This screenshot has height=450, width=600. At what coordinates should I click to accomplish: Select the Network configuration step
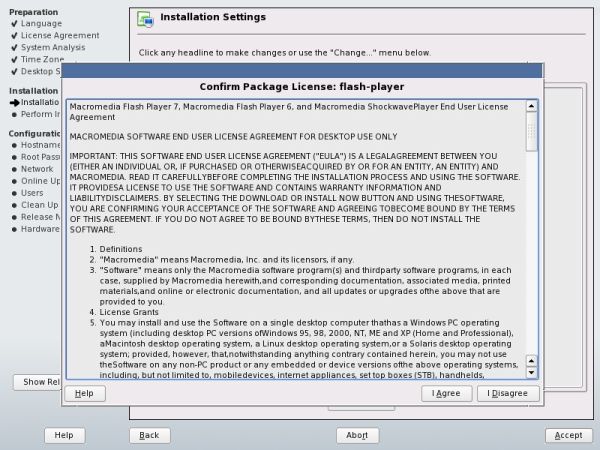click(37, 169)
